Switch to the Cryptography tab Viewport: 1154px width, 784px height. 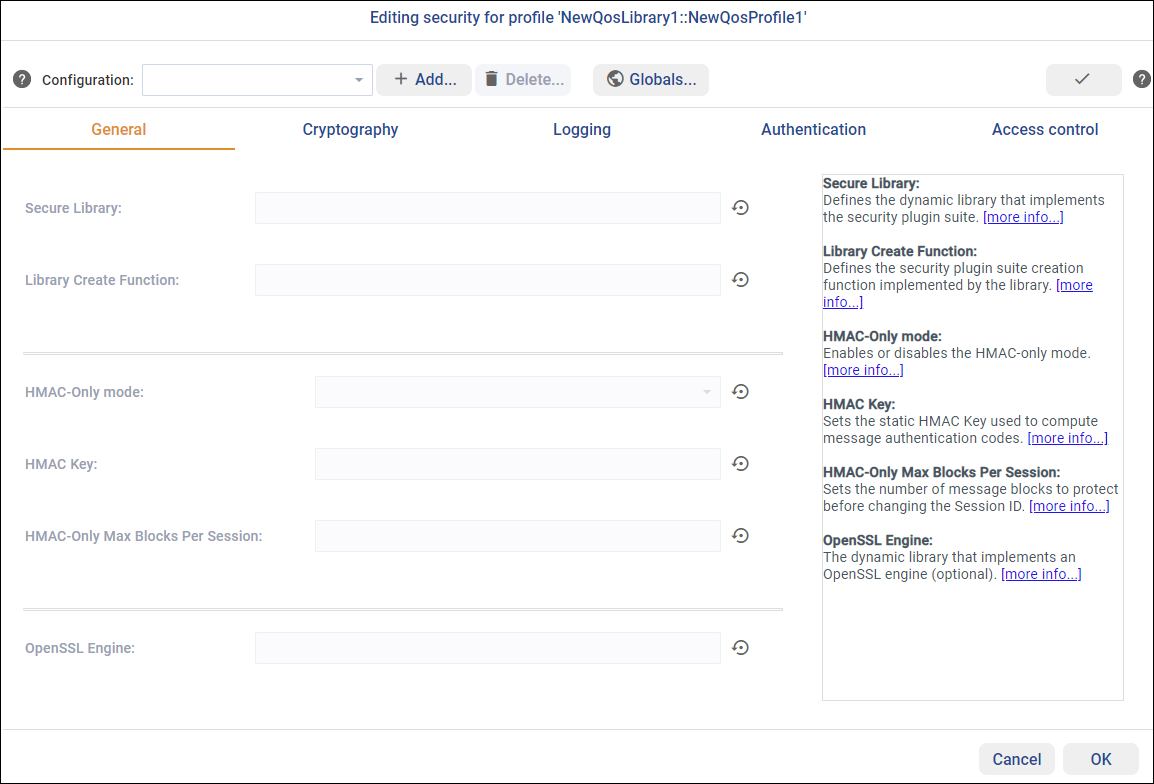click(350, 129)
